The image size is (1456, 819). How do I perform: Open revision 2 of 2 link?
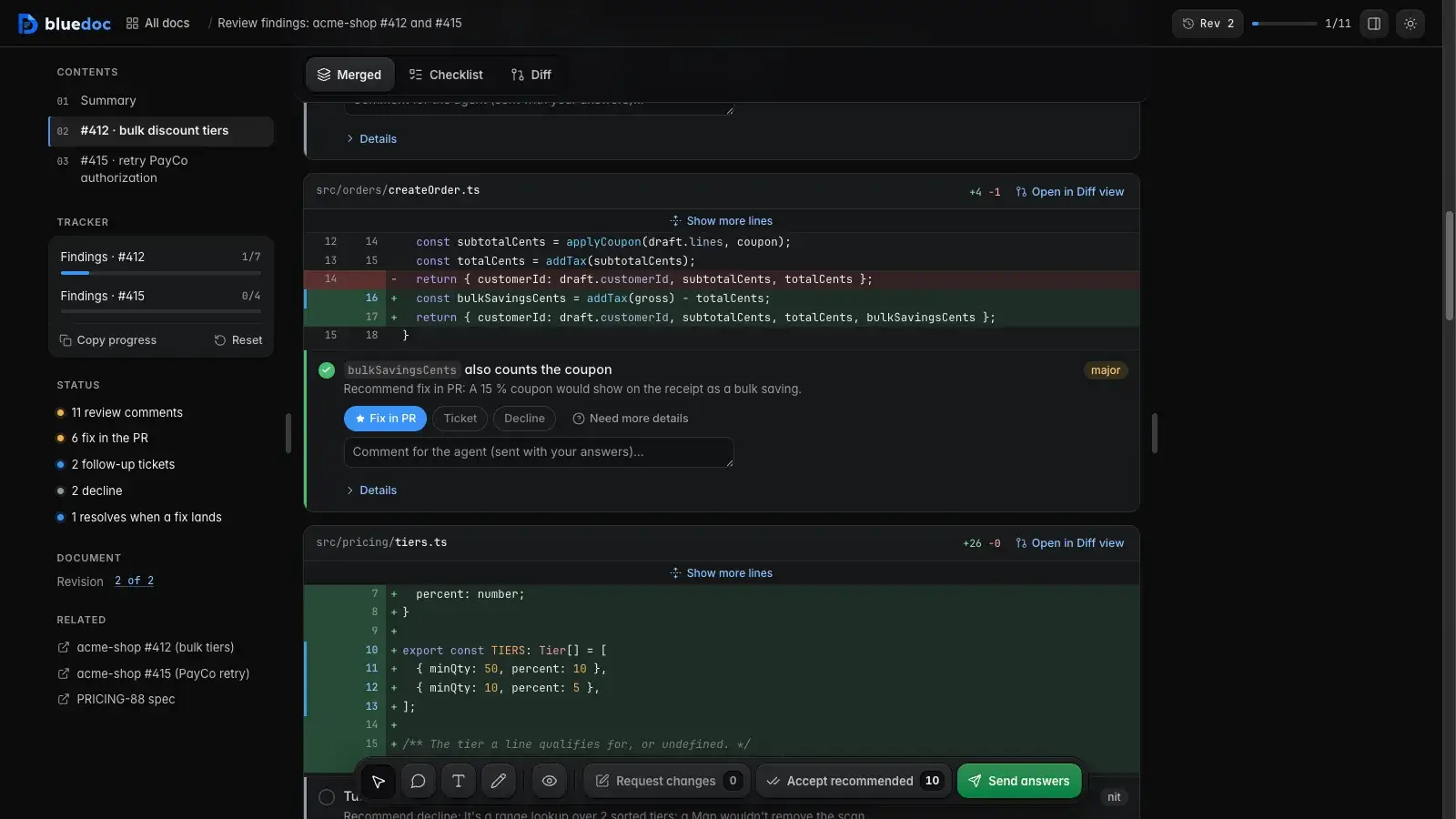pyautogui.click(x=134, y=581)
